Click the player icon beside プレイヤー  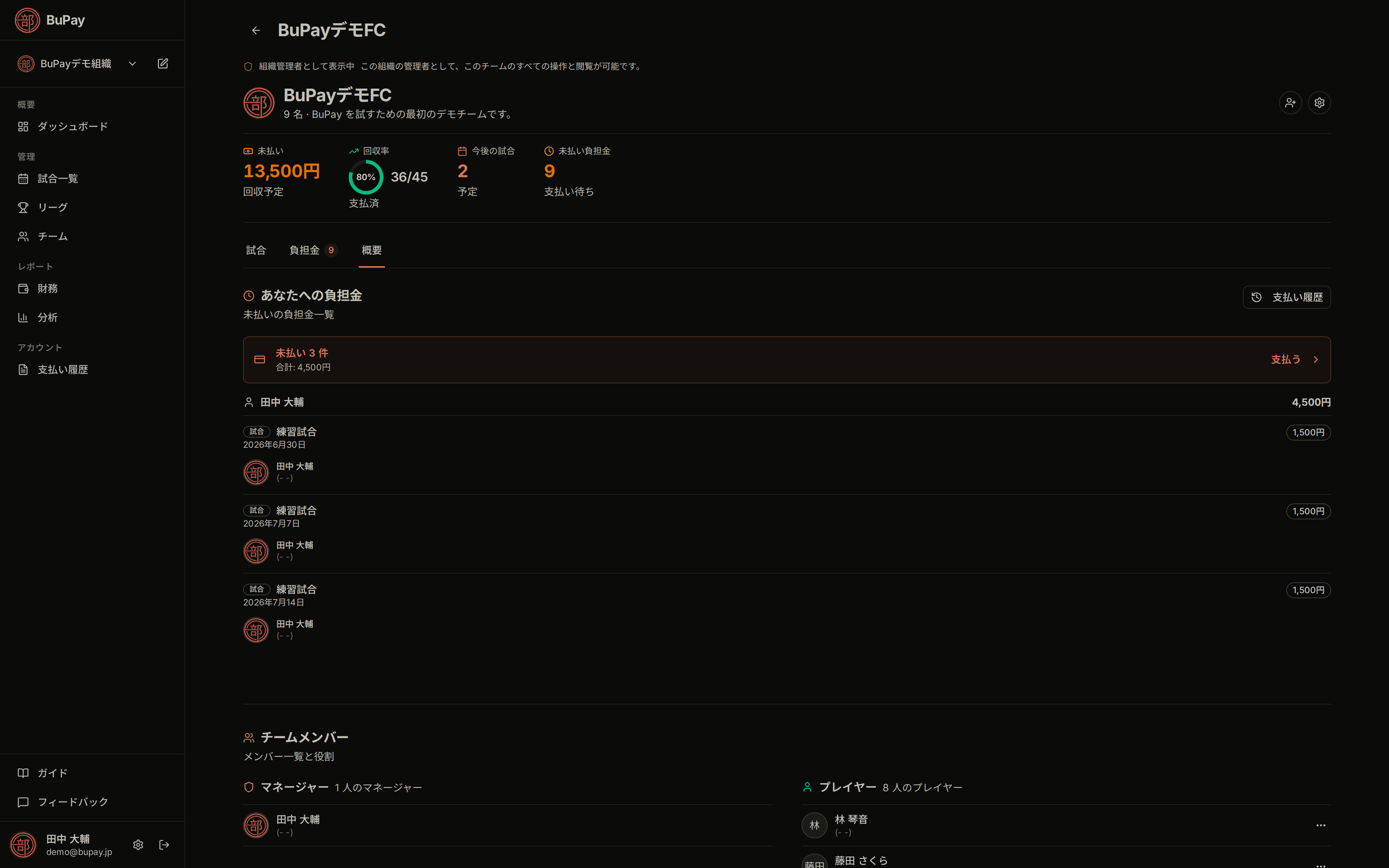tap(807, 787)
